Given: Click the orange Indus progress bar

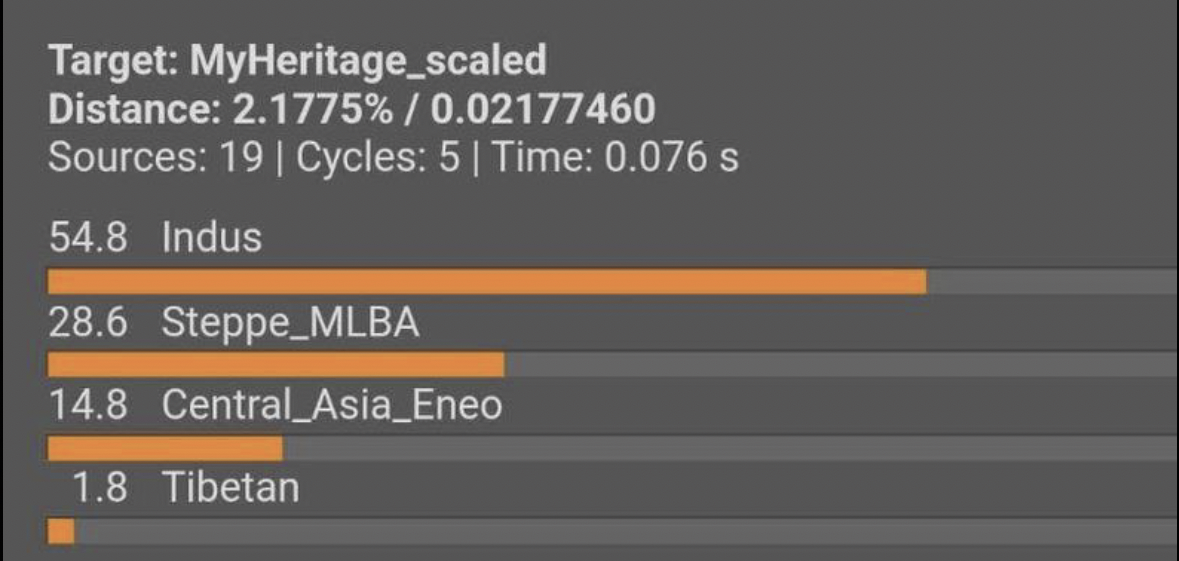Looking at the screenshot, I should [x=487, y=282].
